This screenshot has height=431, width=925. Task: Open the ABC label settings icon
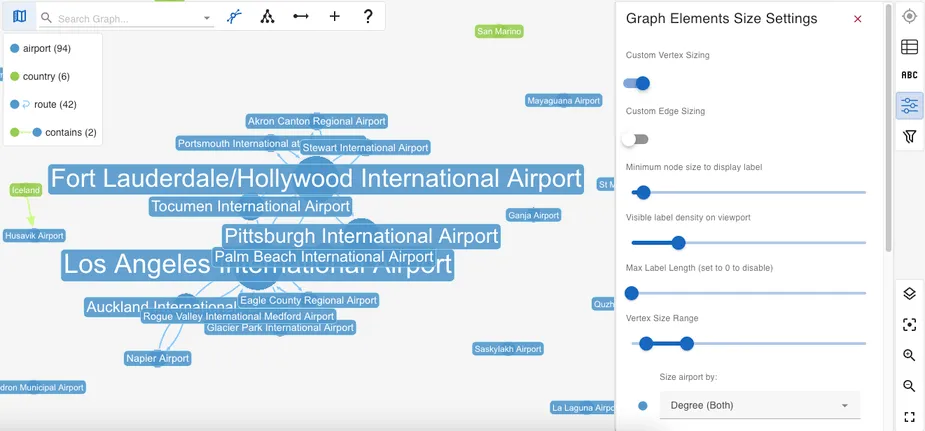click(909, 75)
